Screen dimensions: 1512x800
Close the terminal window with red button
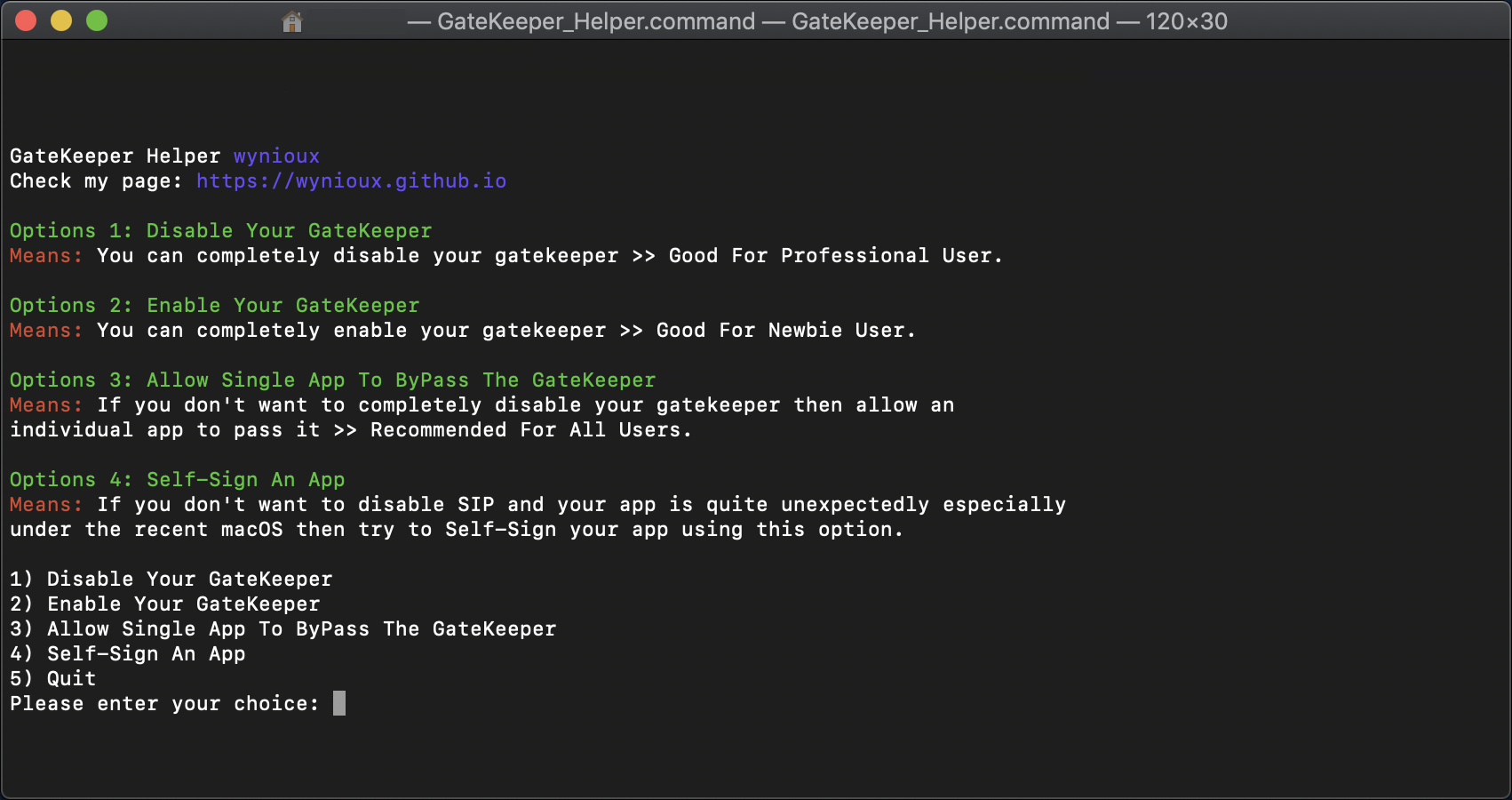pyautogui.click(x=26, y=20)
